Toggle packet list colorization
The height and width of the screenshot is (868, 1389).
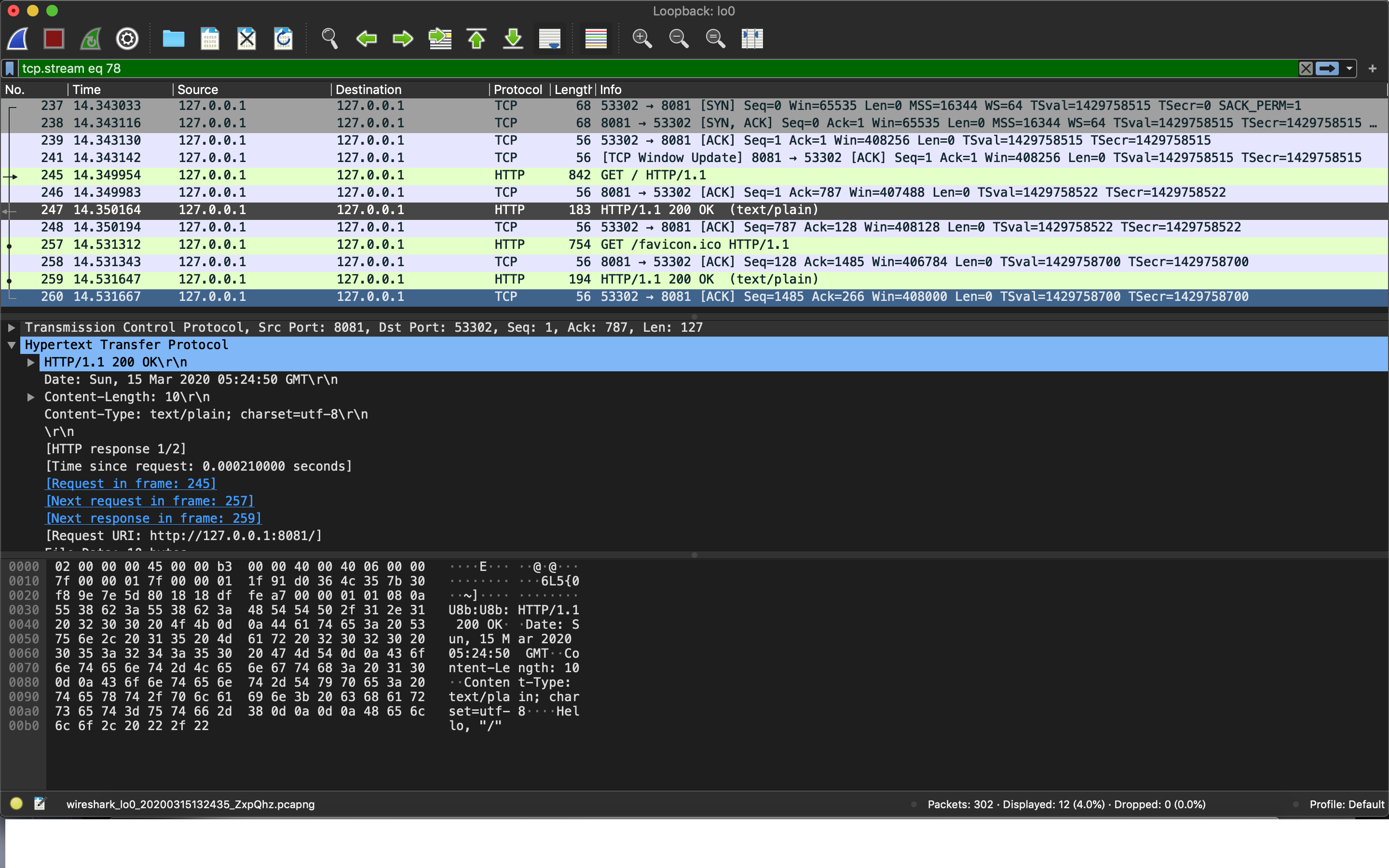tap(596, 39)
